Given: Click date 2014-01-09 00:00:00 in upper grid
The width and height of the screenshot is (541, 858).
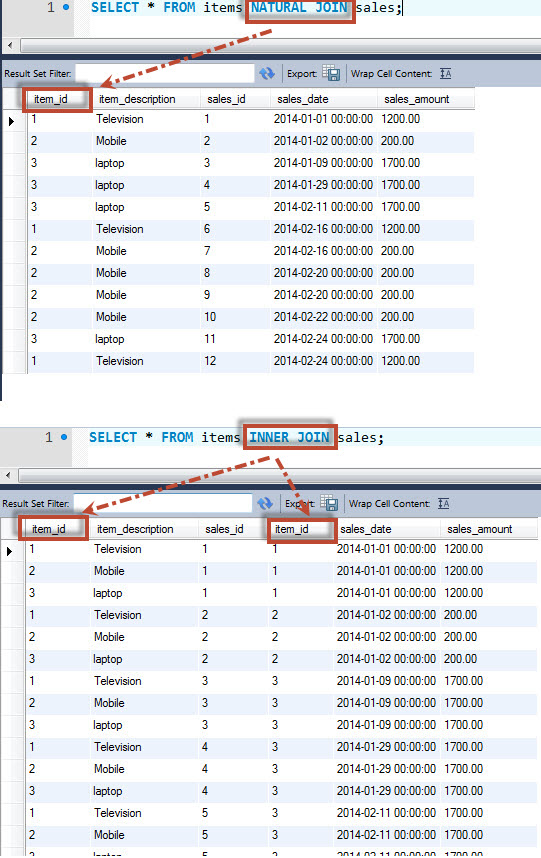Looking at the screenshot, I should tap(323, 163).
